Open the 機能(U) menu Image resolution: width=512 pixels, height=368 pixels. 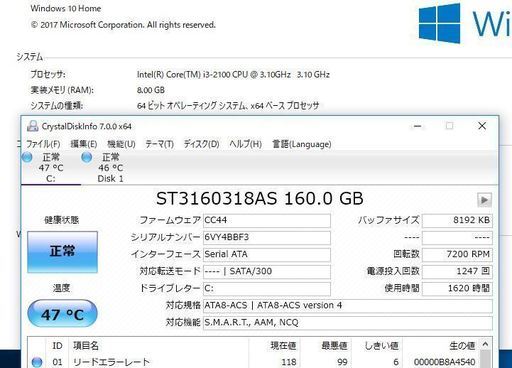121,144
